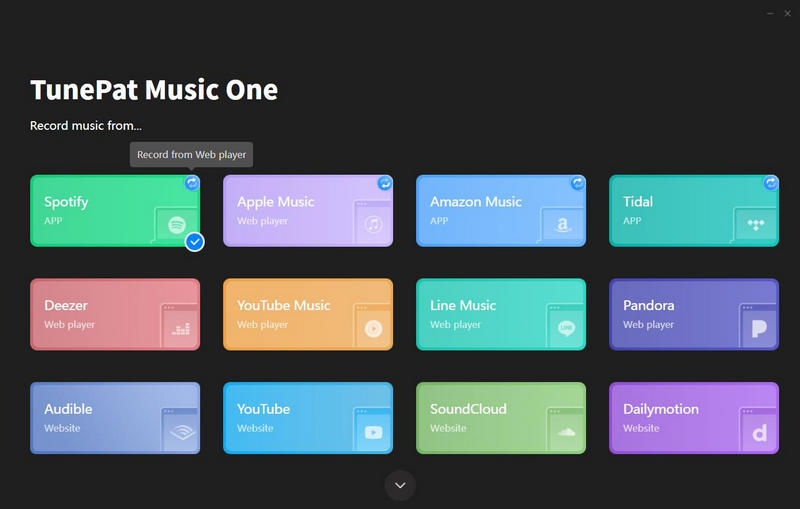Click the Pandora P logo icon
800x509 pixels.
[759, 328]
